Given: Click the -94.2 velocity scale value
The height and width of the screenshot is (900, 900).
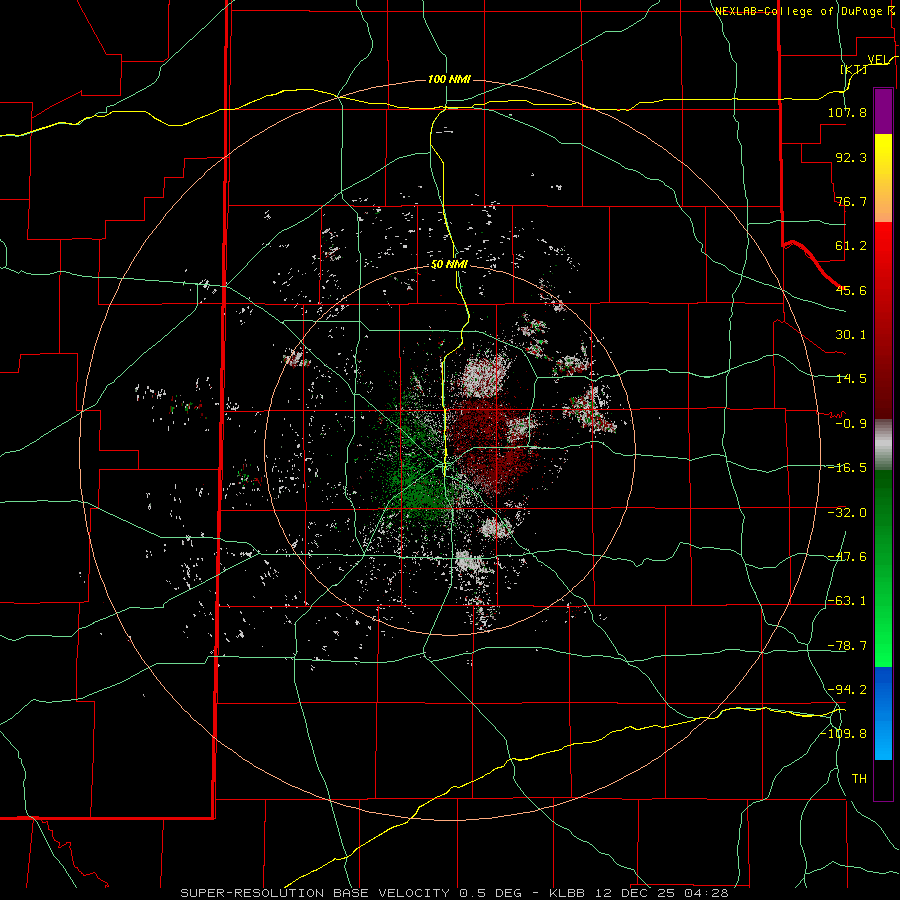Looking at the screenshot, I should click(847, 690).
